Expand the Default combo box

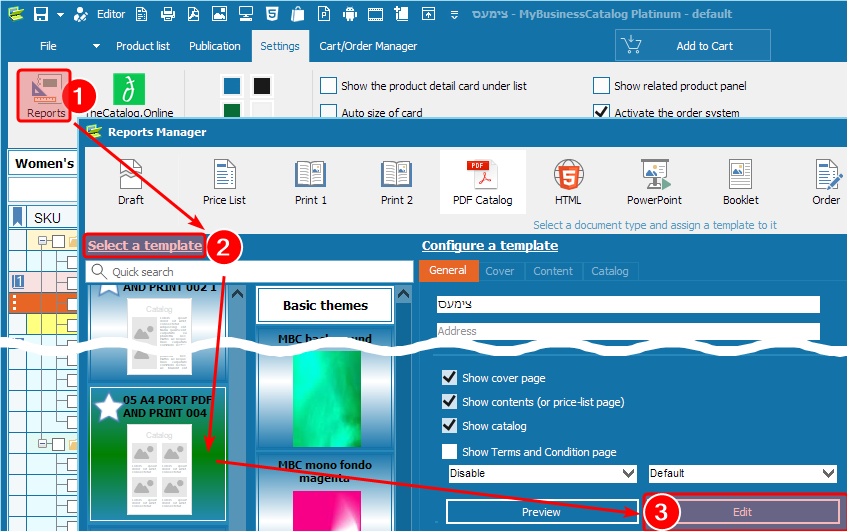click(x=742, y=473)
